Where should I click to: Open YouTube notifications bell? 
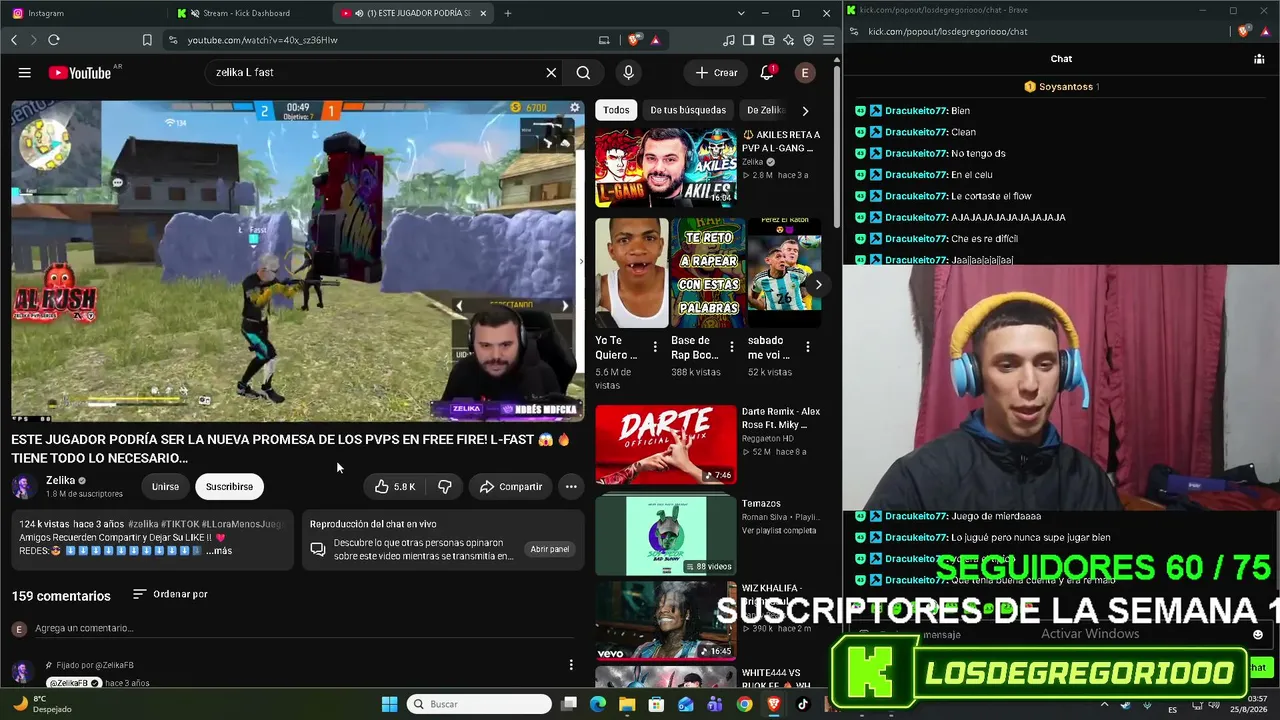click(767, 72)
